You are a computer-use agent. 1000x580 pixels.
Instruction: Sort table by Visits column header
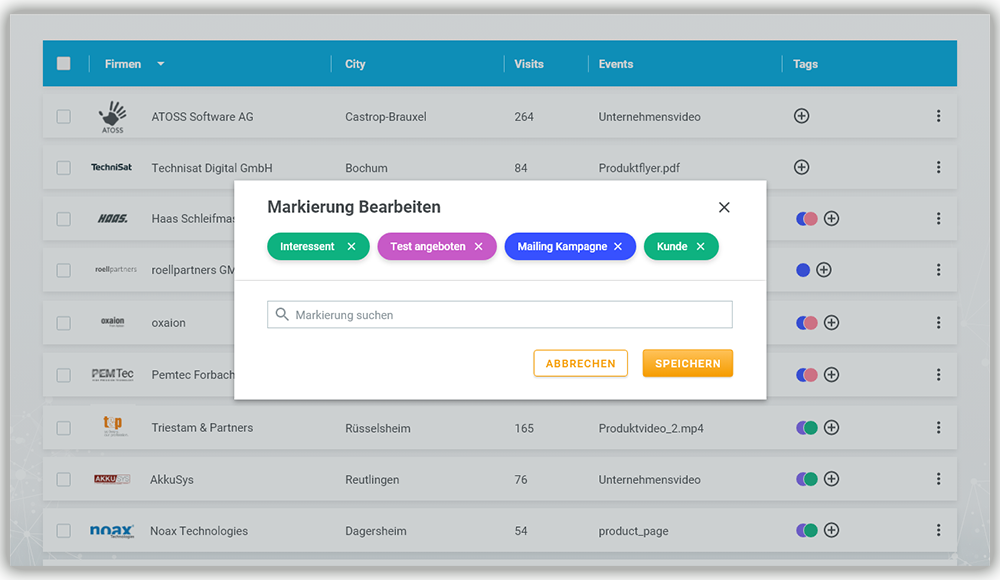pos(529,64)
